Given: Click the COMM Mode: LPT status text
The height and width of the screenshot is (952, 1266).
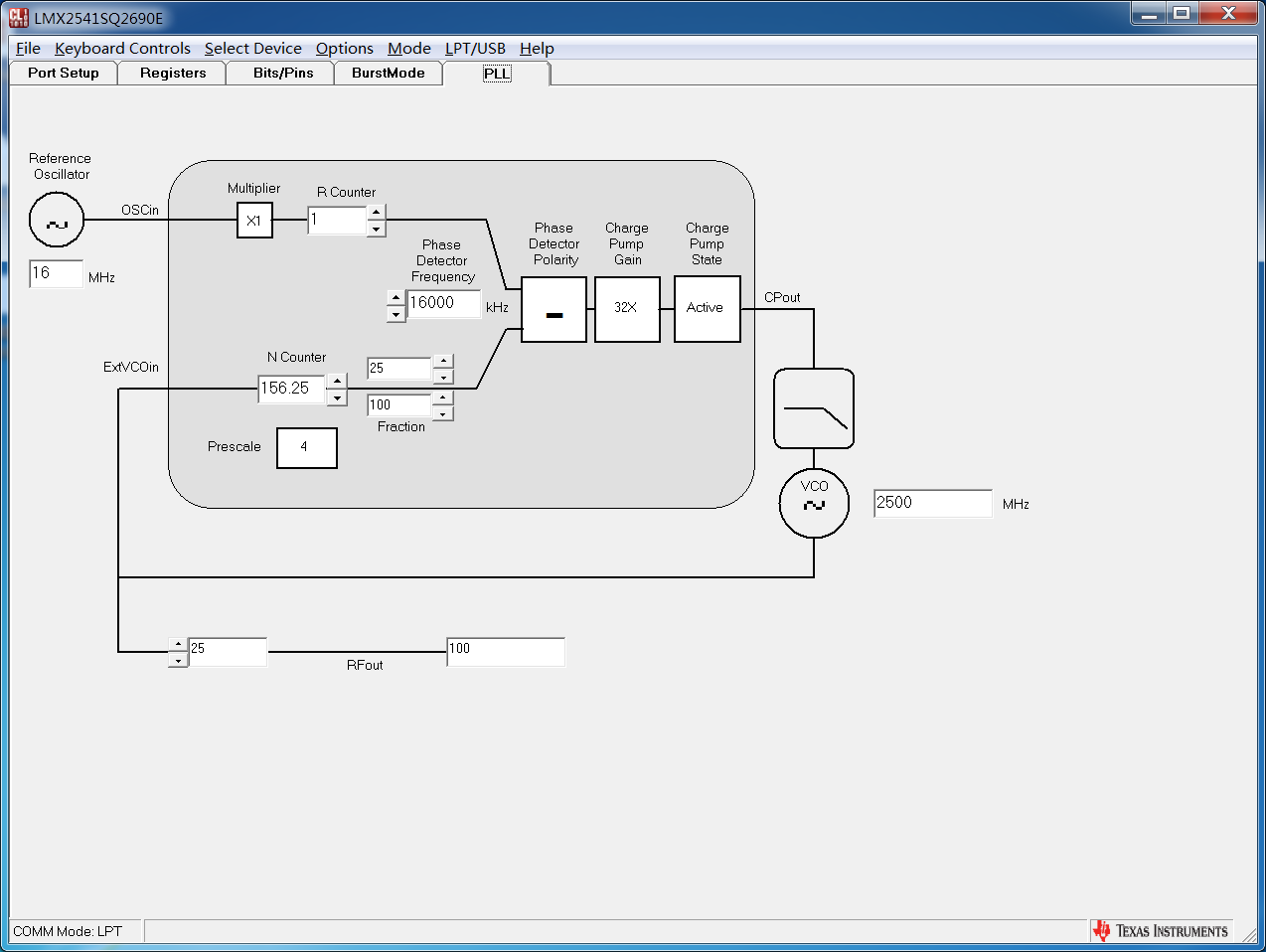Looking at the screenshot, I should (68, 931).
